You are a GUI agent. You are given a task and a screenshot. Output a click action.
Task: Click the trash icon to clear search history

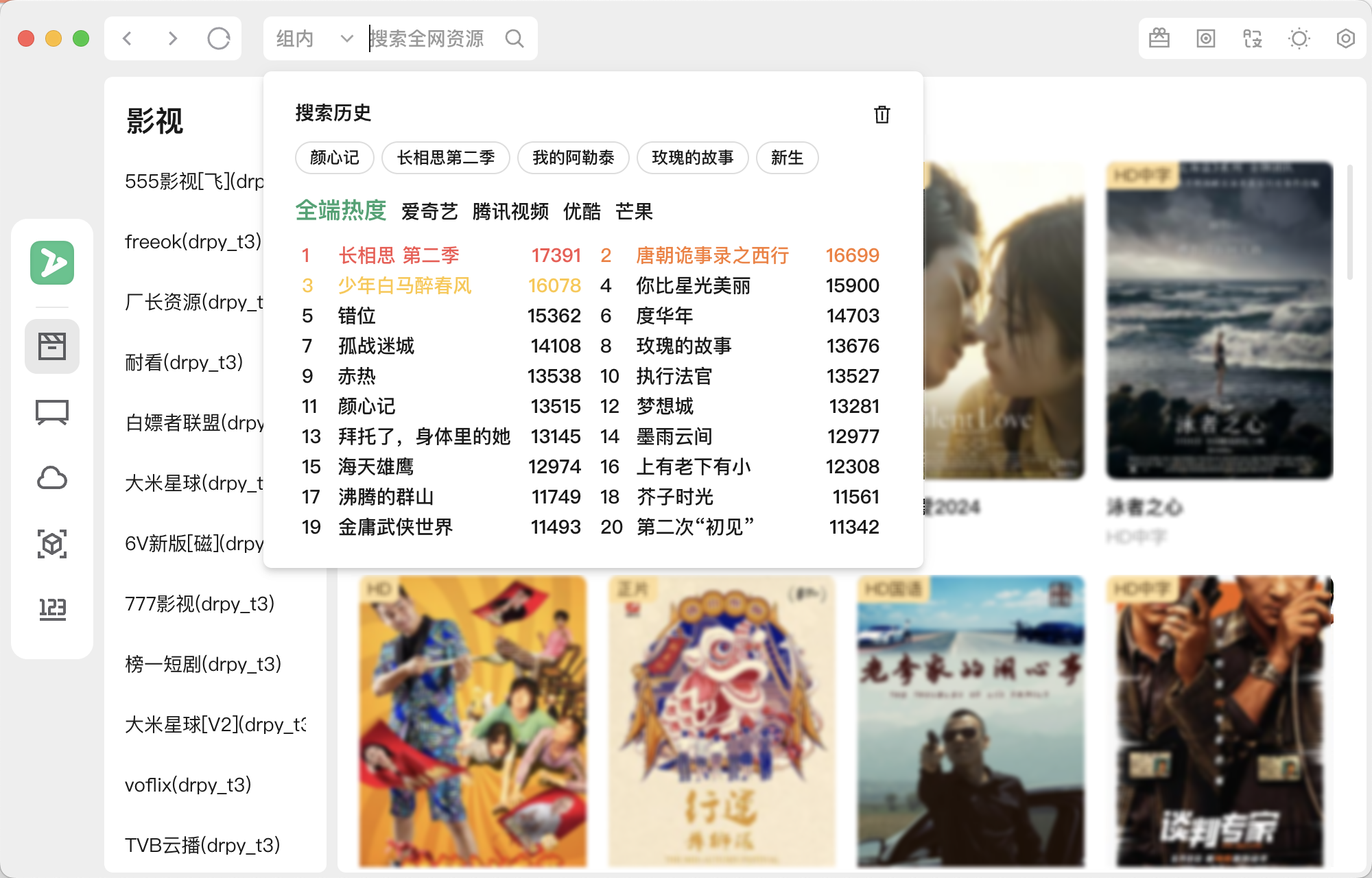point(882,115)
